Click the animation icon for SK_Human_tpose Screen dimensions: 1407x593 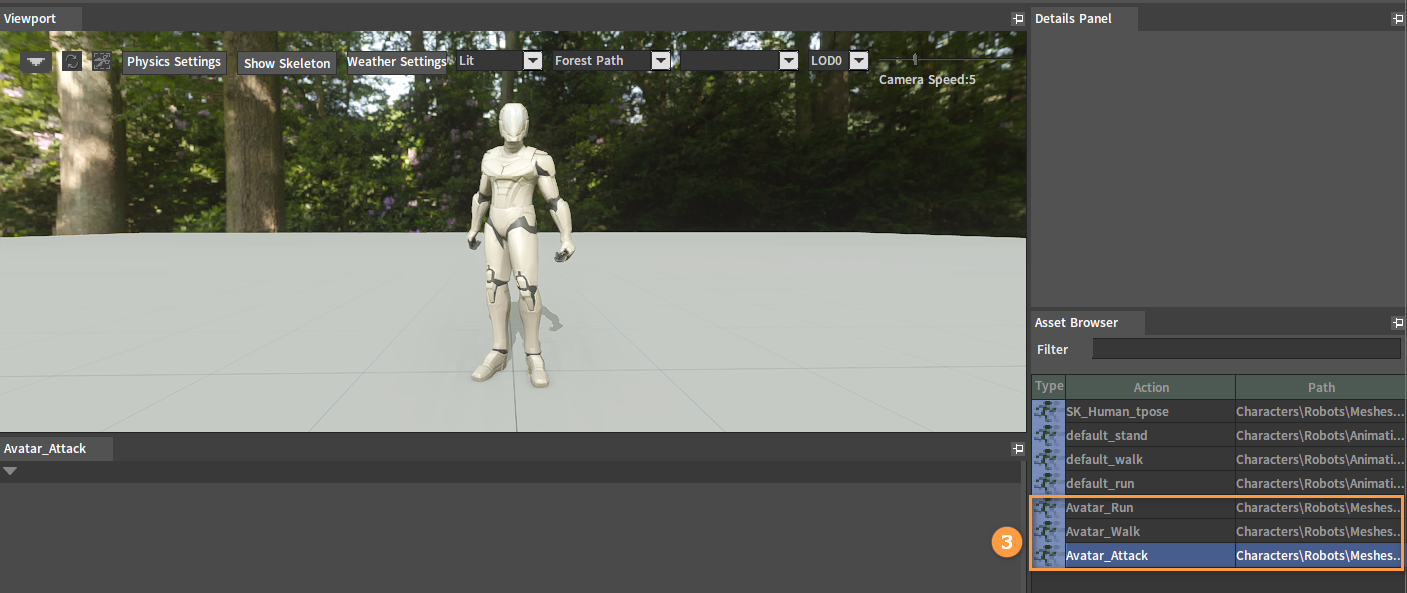(1048, 411)
